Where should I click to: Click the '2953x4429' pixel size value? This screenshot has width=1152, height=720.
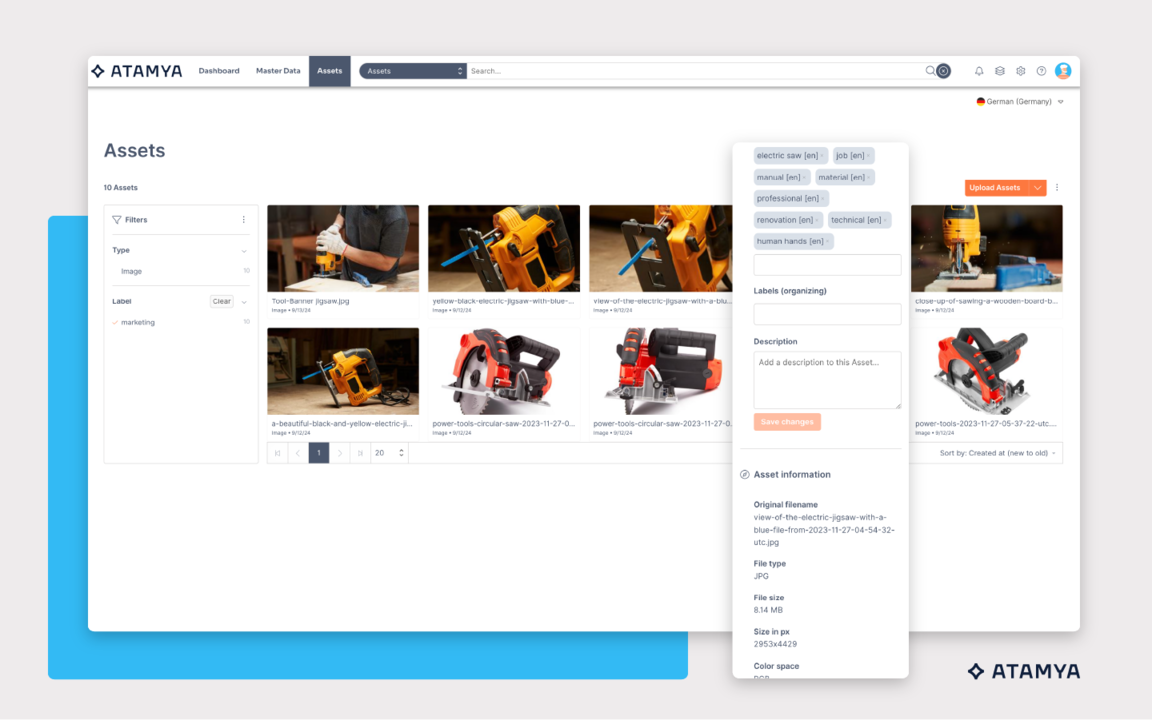point(775,644)
